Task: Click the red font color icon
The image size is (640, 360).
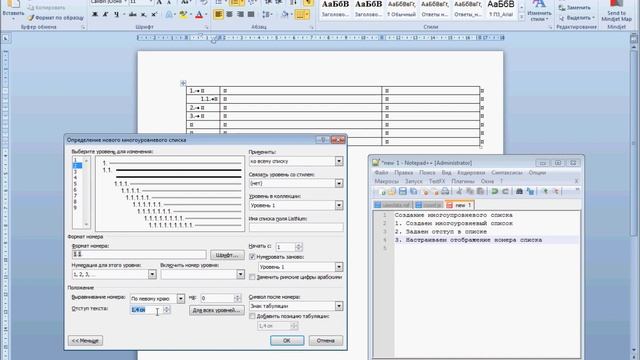Action: (199, 15)
